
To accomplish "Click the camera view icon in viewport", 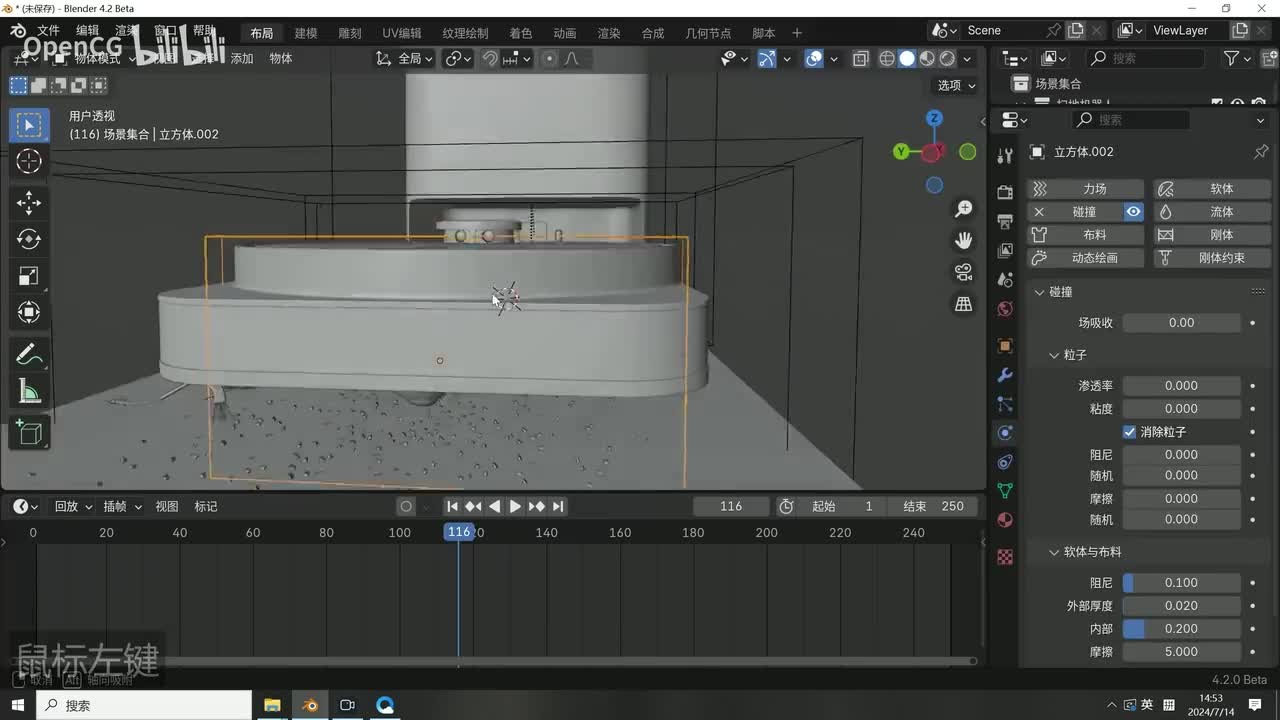I will point(964,272).
